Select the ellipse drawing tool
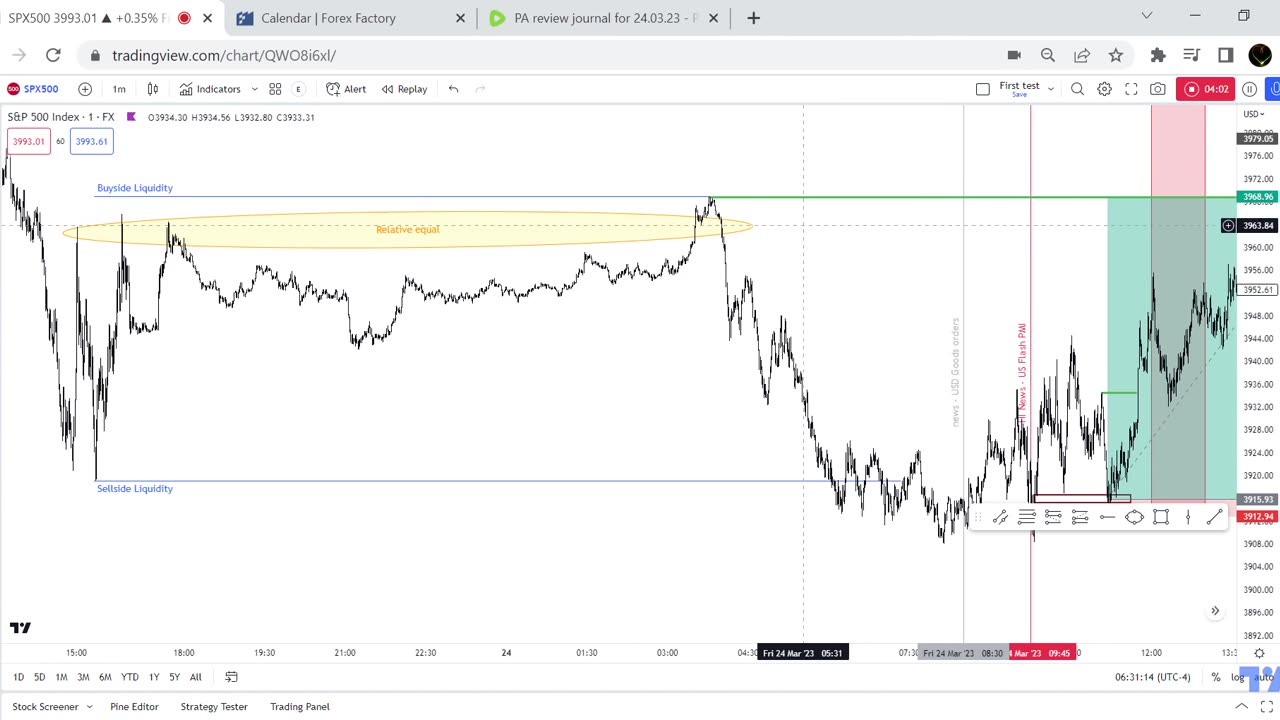 pos(1134,517)
